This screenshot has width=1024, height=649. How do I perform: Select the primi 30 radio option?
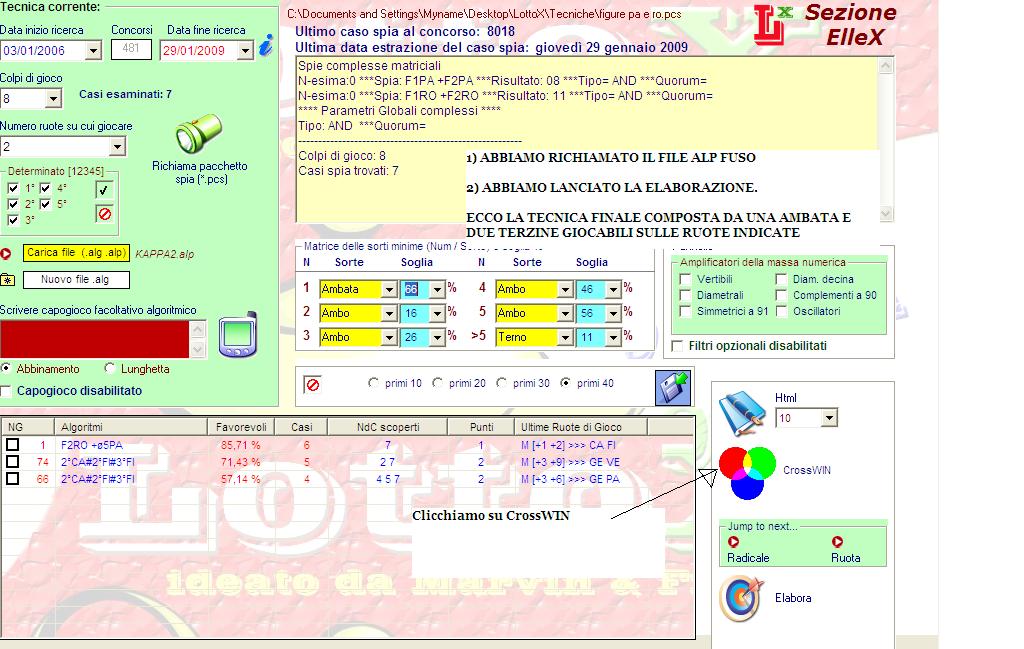502,383
